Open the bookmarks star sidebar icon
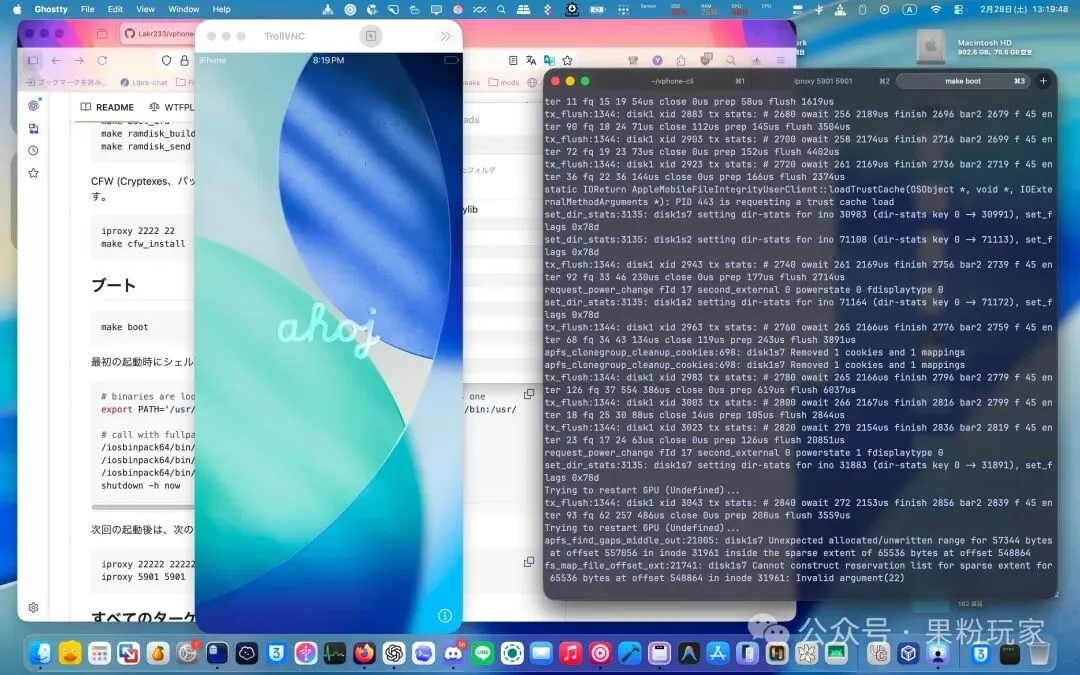This screenshot has height=675, width=1080. 33,173
